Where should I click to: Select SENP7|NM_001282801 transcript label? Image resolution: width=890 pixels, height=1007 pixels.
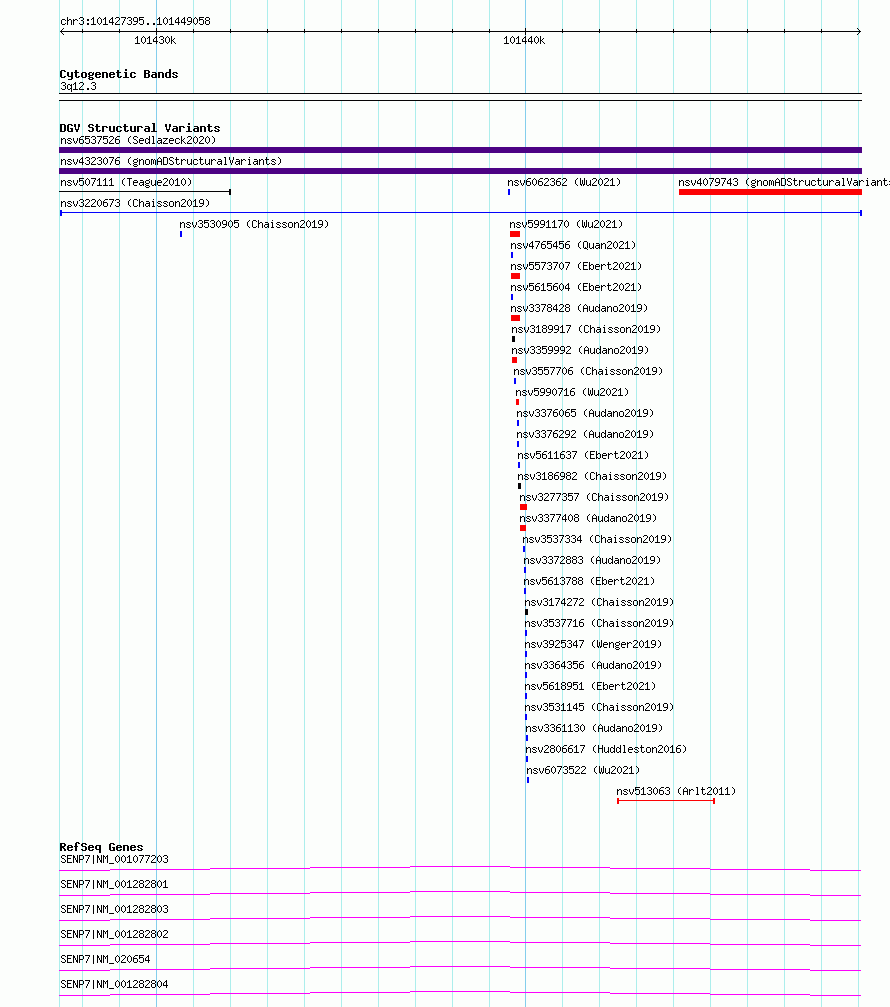pyautogui.click(x=114, y=884)
